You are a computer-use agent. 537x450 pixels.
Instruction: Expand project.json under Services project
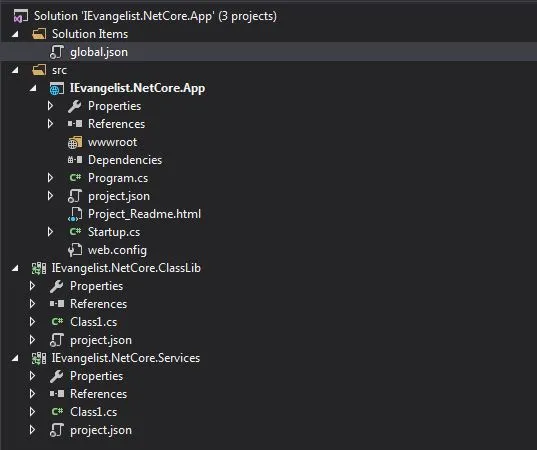click(33, 430)
